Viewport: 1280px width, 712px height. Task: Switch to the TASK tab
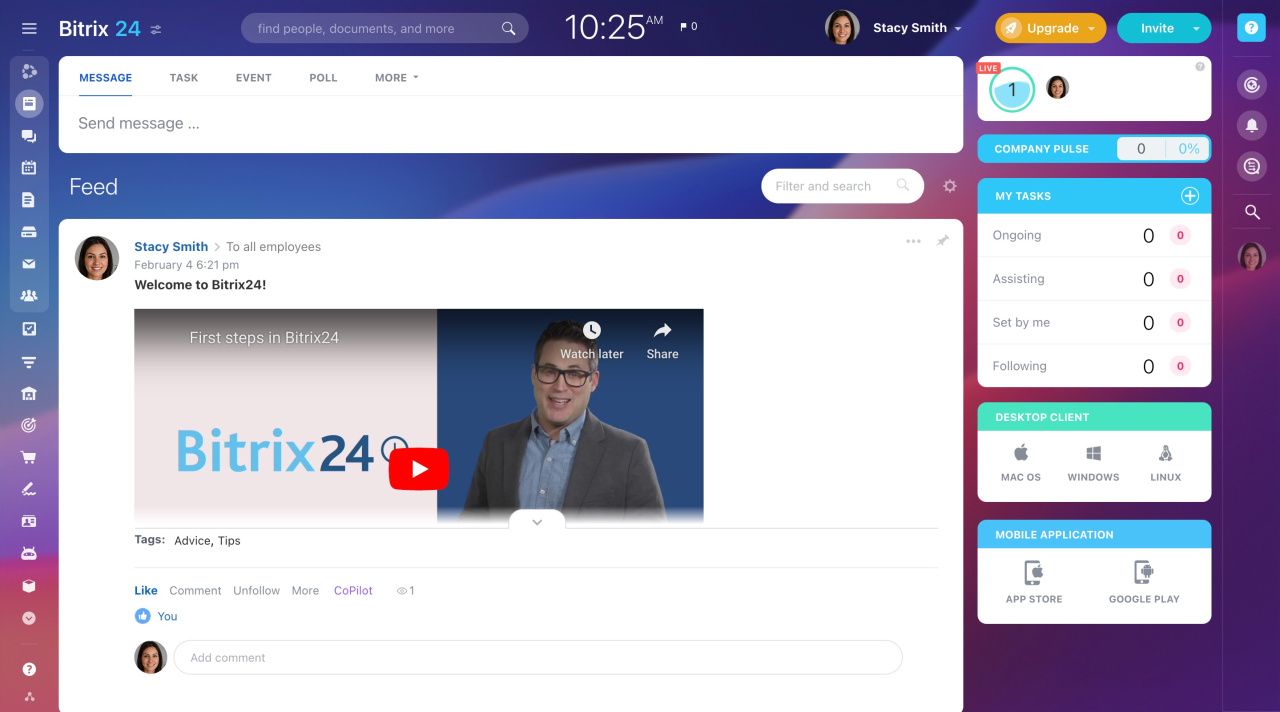(x=184, y=77)
